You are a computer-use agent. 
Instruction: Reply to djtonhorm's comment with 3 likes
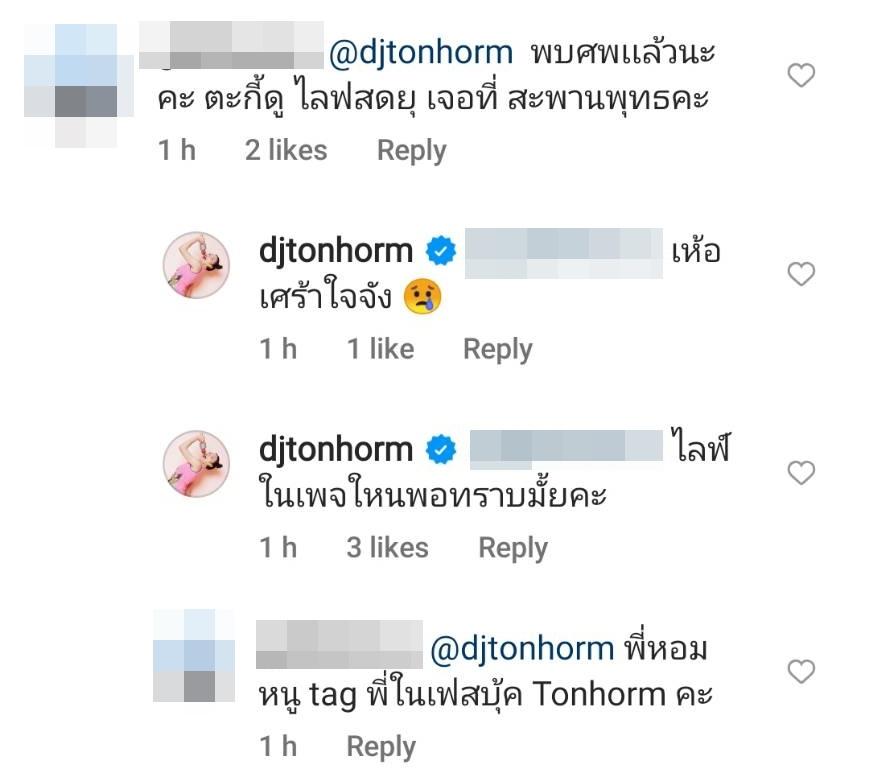513,548
